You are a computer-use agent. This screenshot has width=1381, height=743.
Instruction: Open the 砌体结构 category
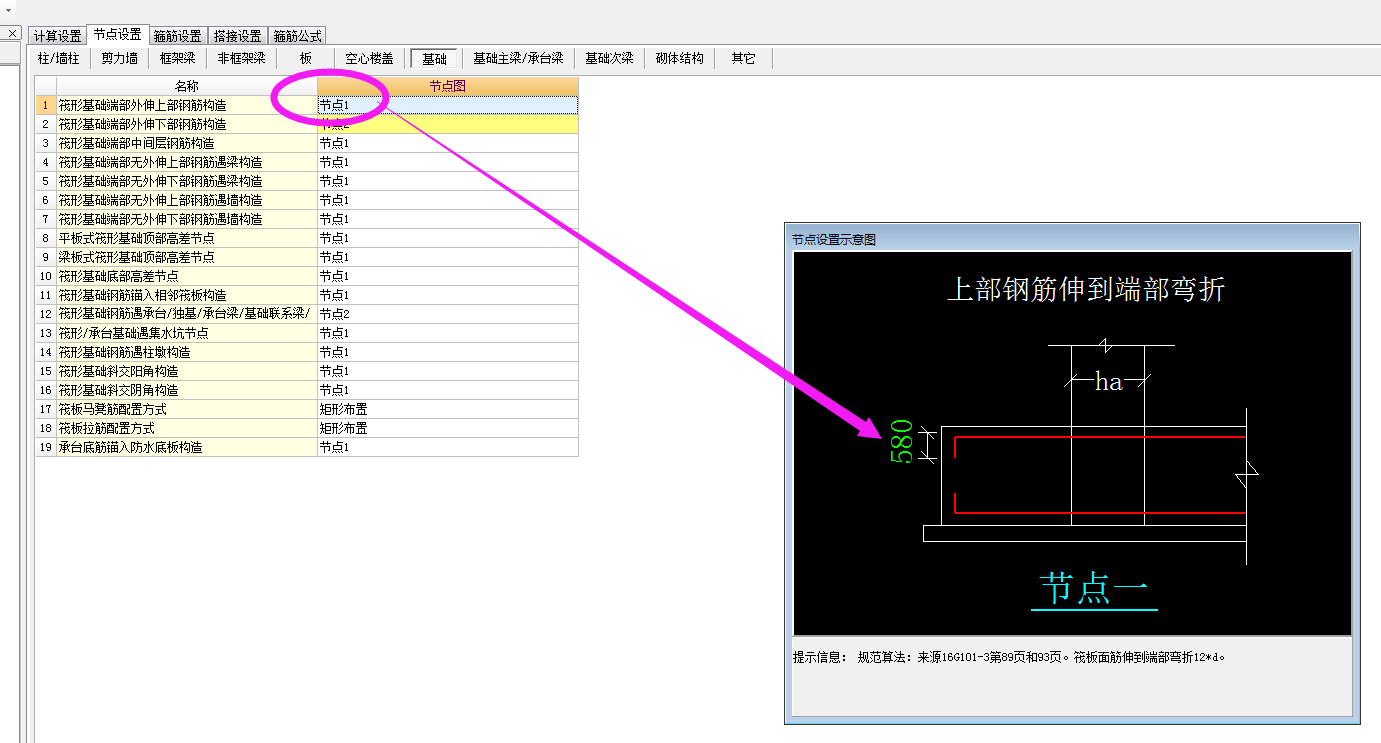[680, 59]
